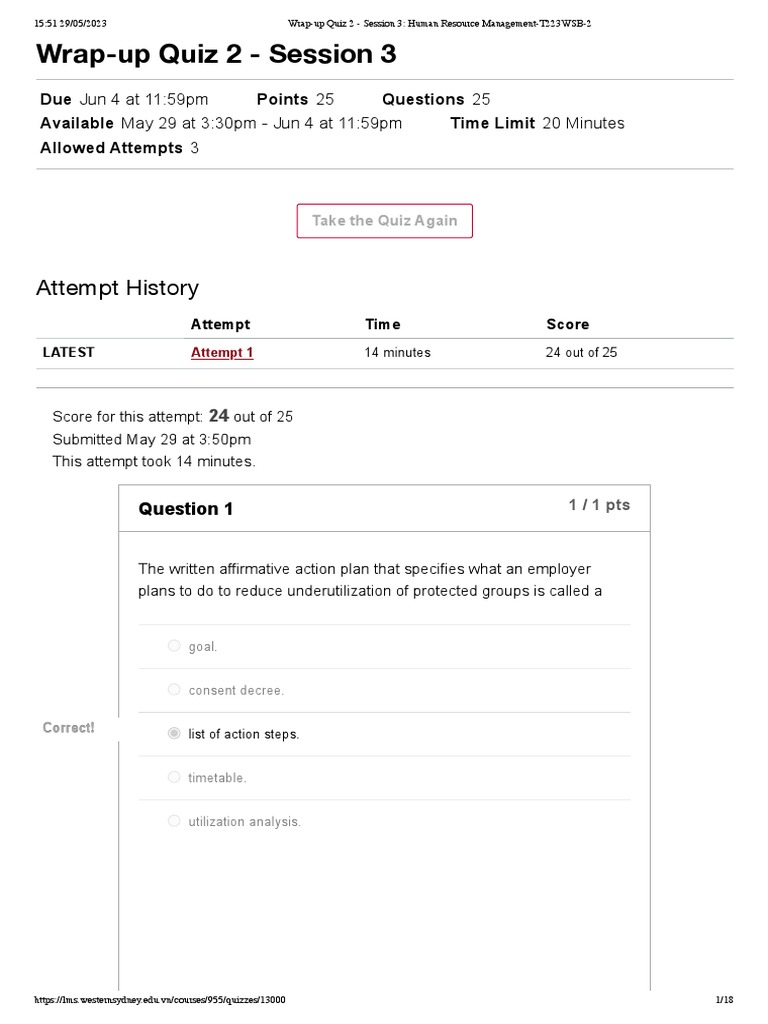
Task: Select the 'goal.' radio option
Action: (x=174, y=646)
